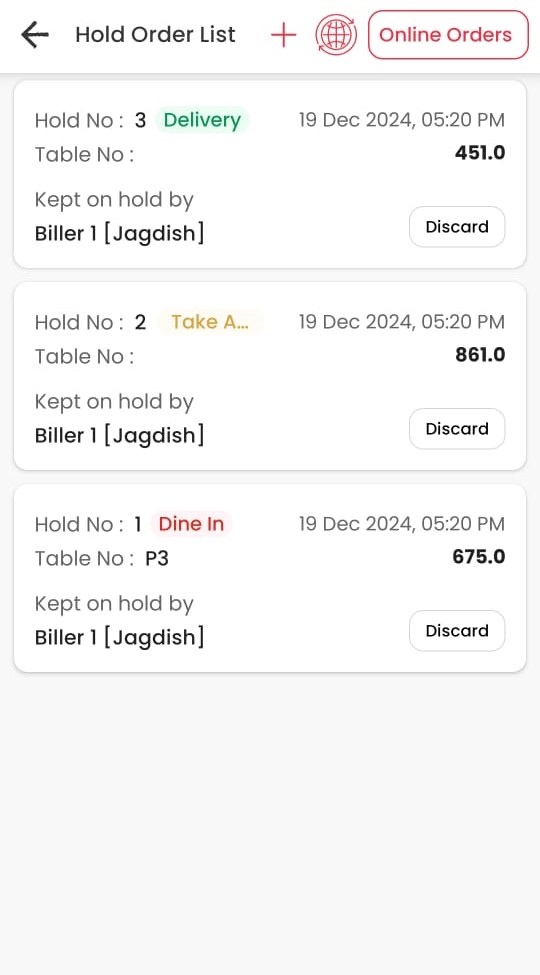Viewport: 540px width, 975px height.
Task: Open the hold order with amount 675.0
Action: tap(270, 578)
